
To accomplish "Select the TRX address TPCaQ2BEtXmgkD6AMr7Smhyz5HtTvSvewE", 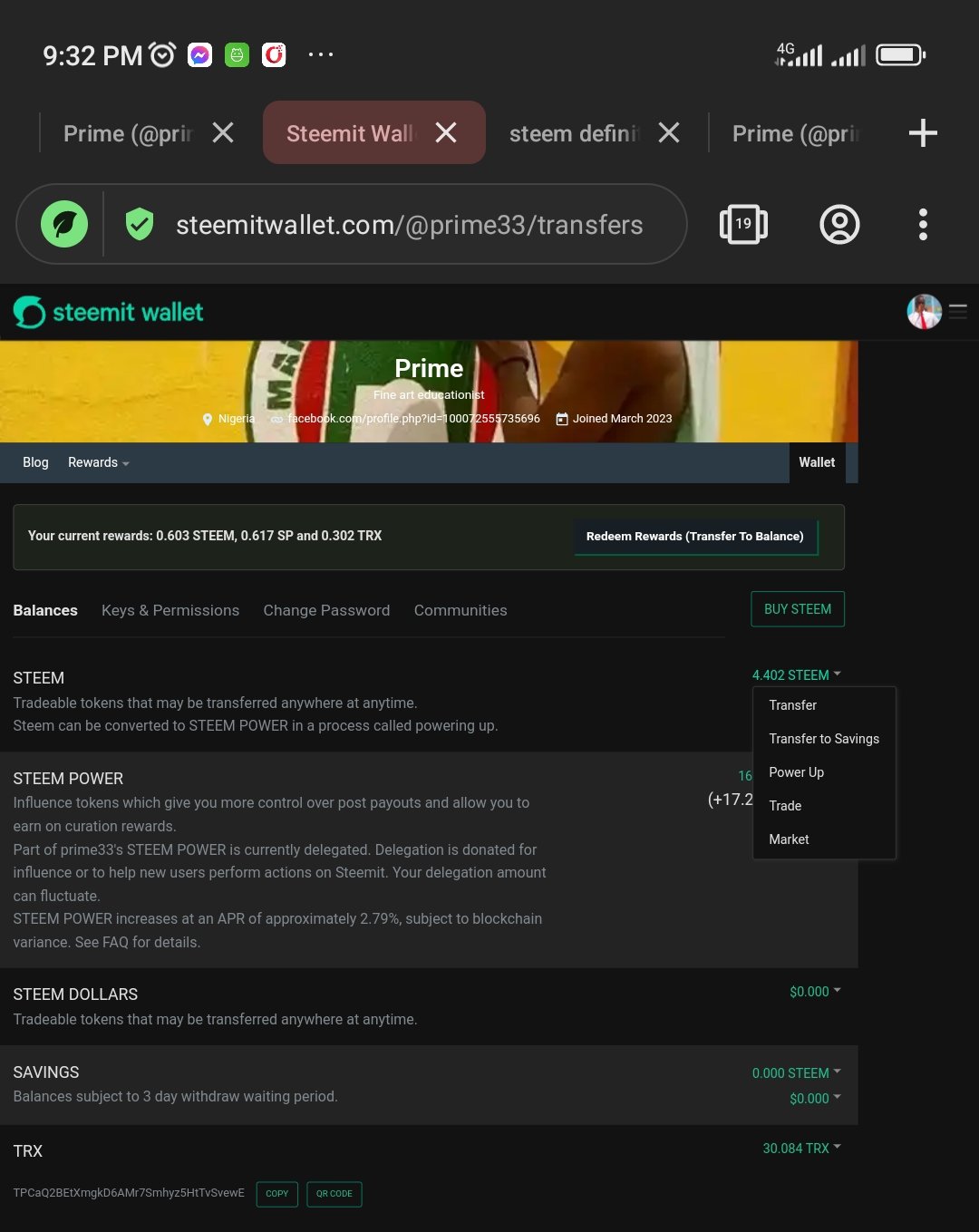I will point(129,1193).
